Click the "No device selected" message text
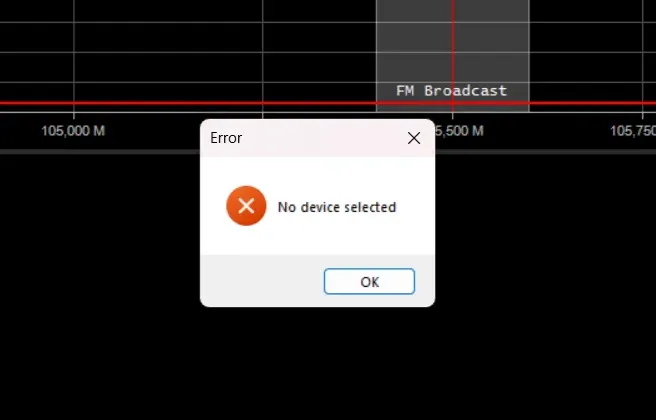 click(337, 207)
